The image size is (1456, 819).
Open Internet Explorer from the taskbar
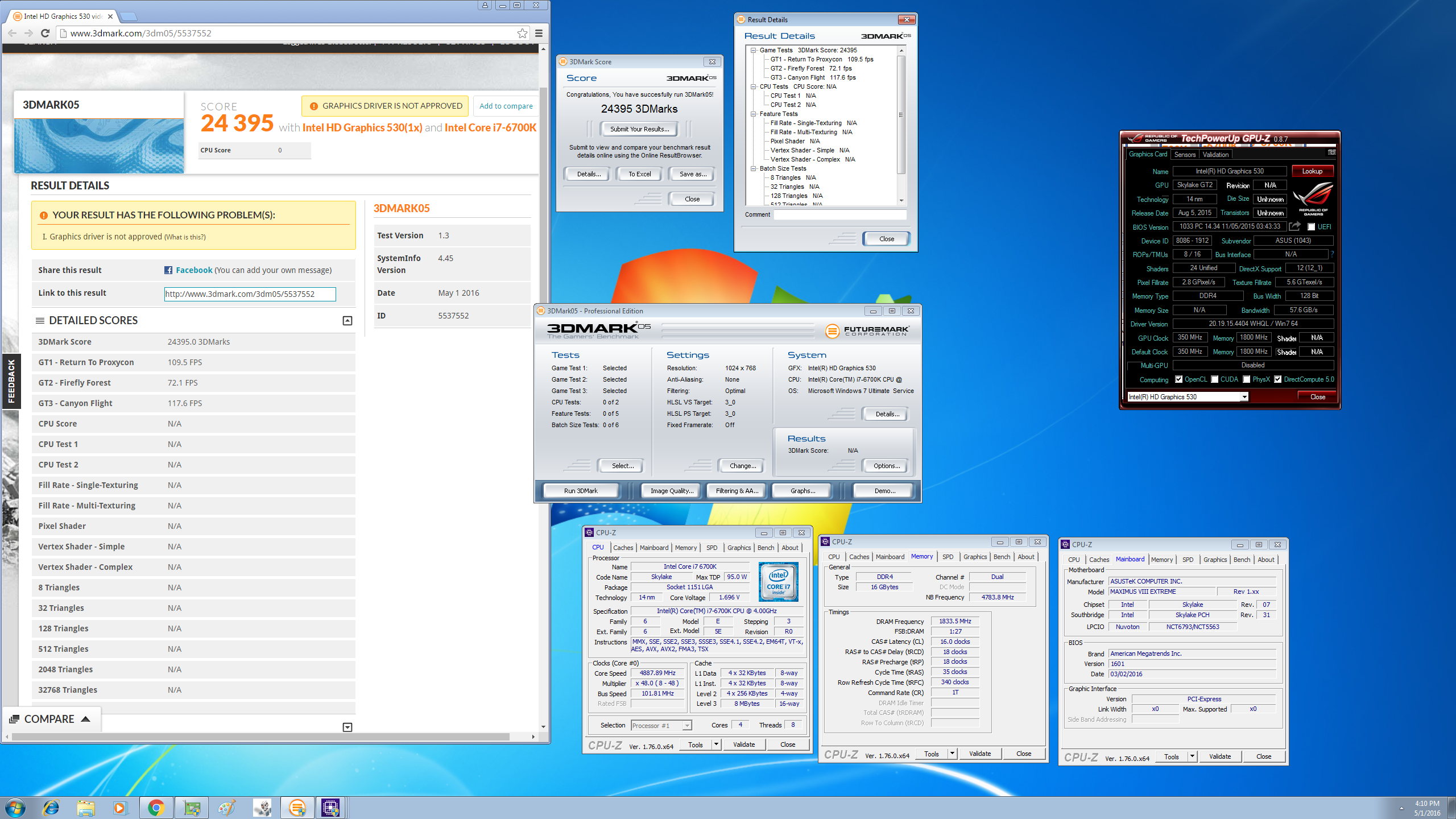coord(51,808)
